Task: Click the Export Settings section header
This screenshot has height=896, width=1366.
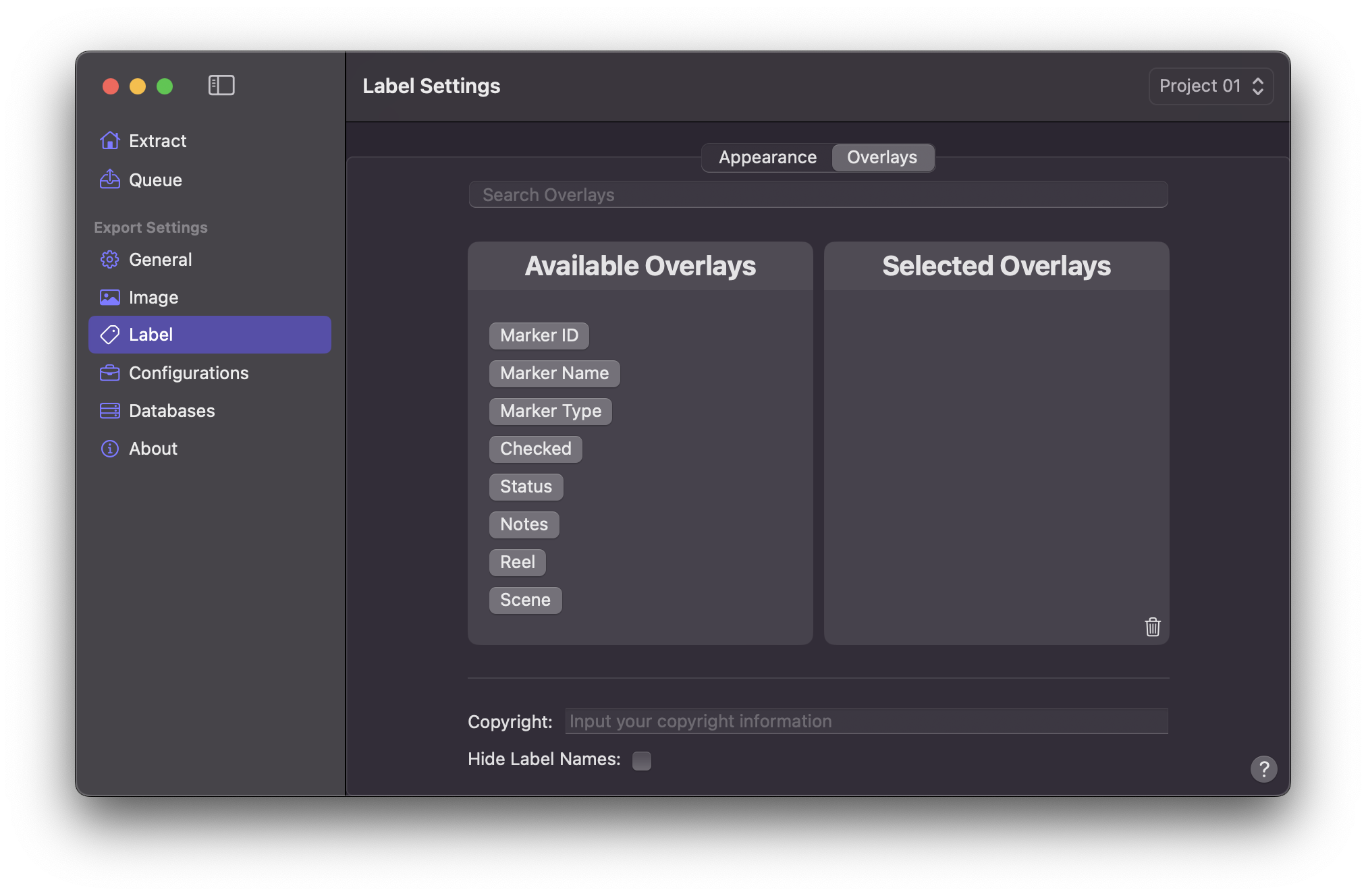Action: 151,227
